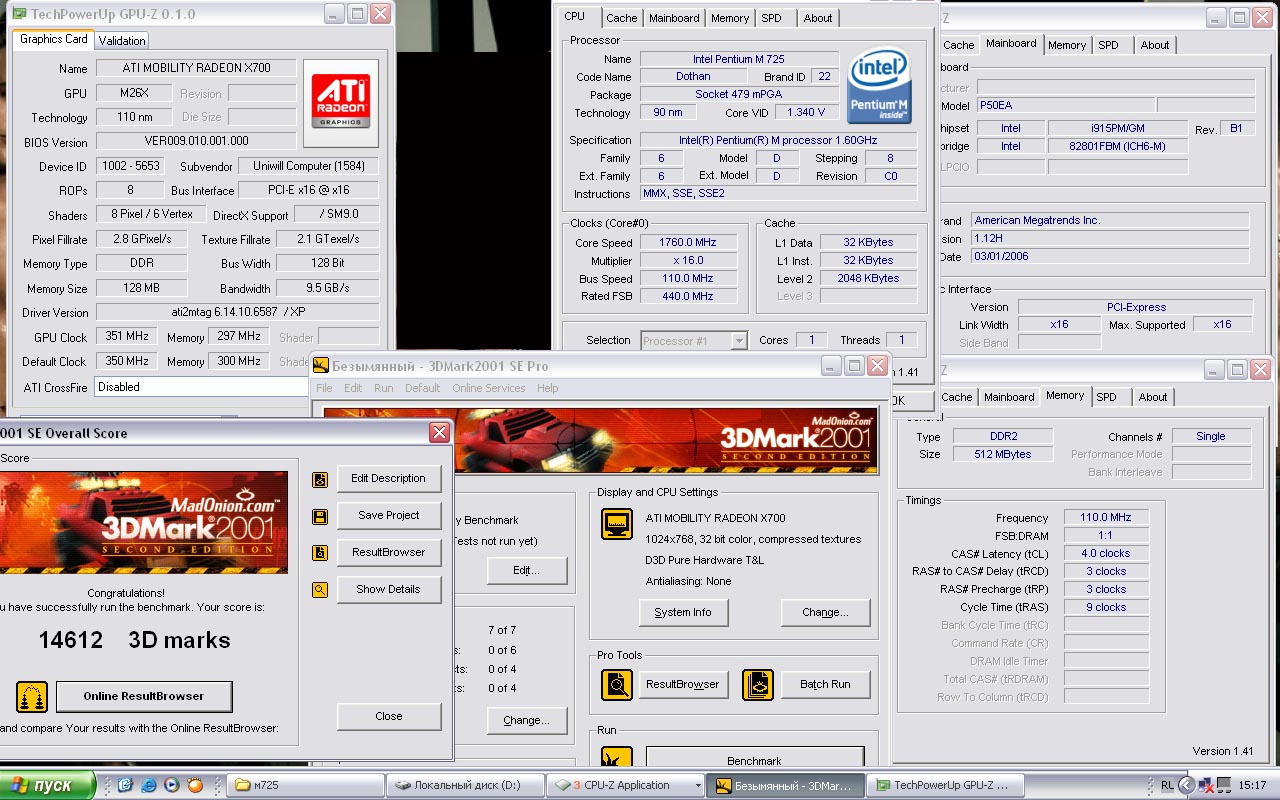Click the orange quick launch icon in taskbar
Viewport: 1280px width, 800px height.
195,785
